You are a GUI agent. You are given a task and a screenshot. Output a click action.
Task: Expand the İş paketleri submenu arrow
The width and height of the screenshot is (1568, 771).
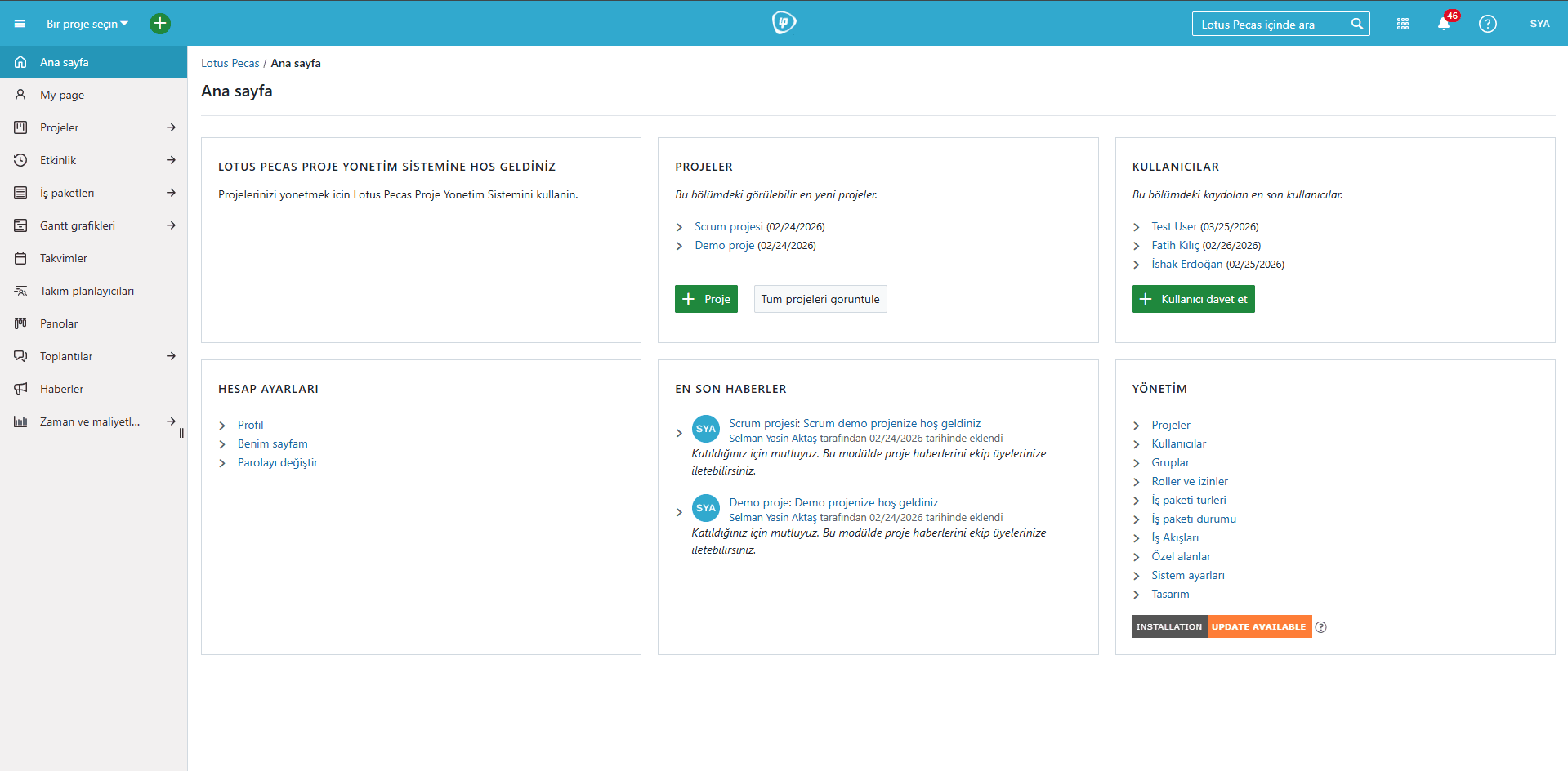click(x=172, y=193)
